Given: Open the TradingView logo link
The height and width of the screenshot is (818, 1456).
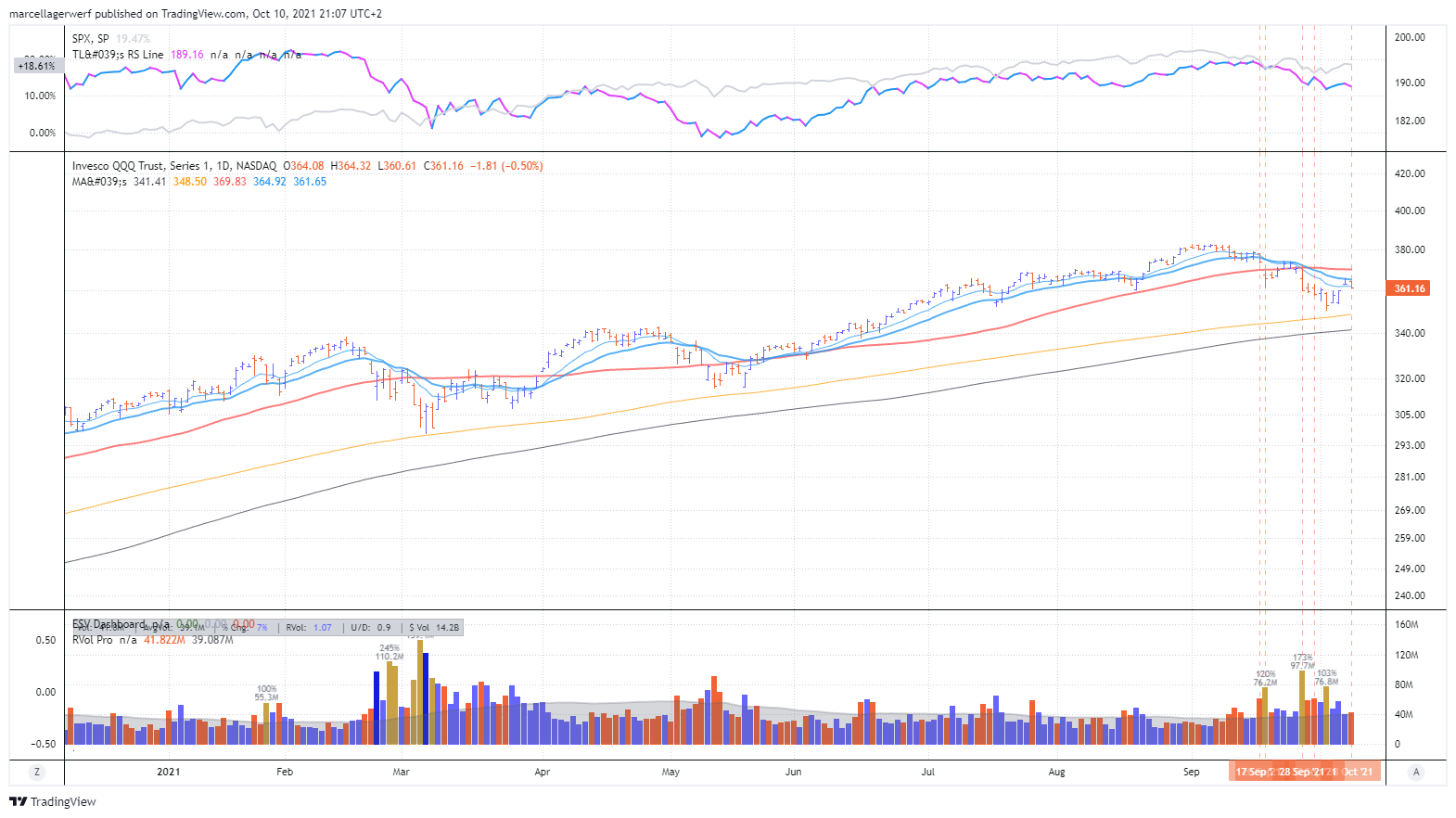Looking at the screenshot, I should pos(53,801).
